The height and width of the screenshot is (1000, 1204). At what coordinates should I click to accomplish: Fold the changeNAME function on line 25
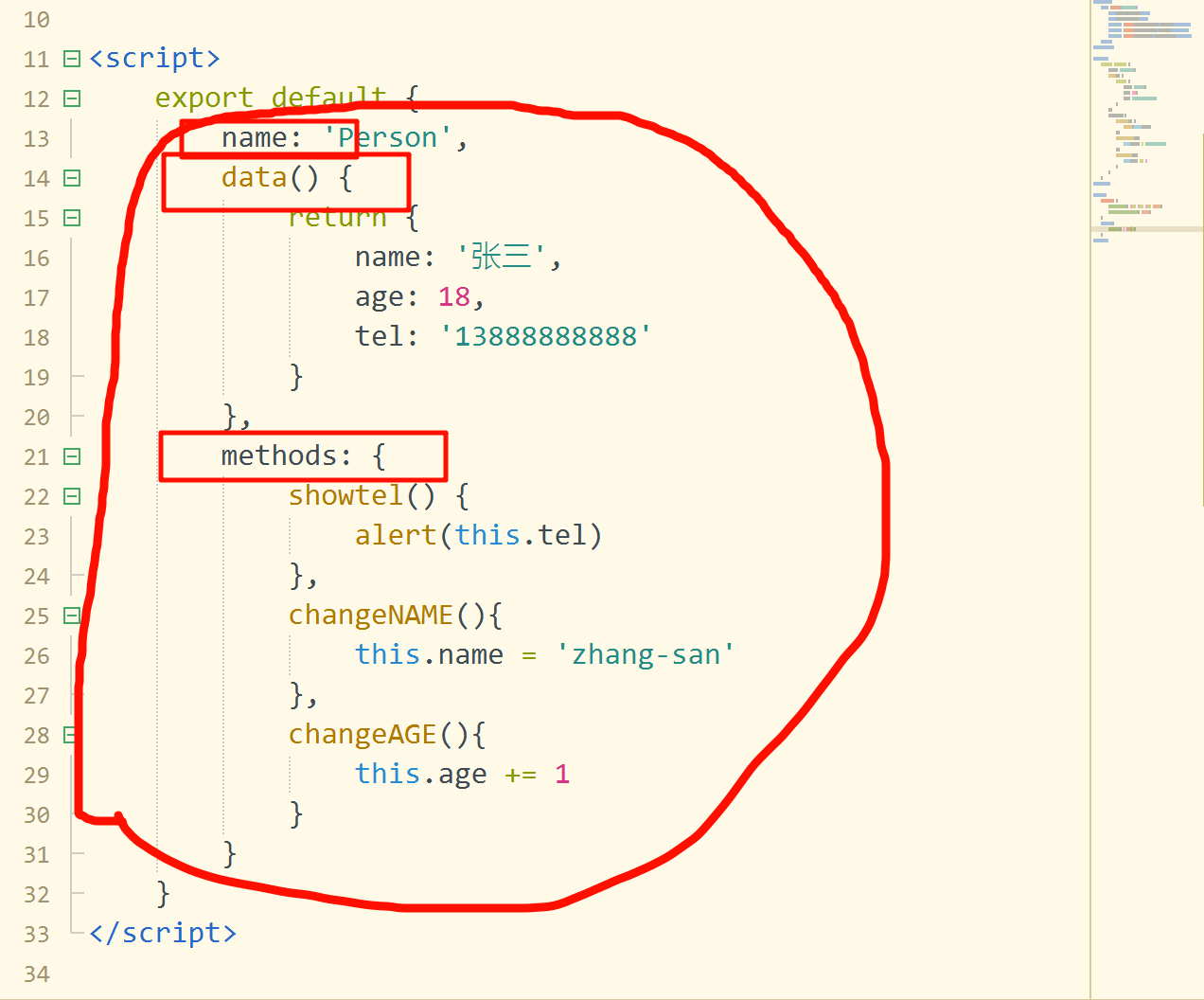tap(72, 616)
